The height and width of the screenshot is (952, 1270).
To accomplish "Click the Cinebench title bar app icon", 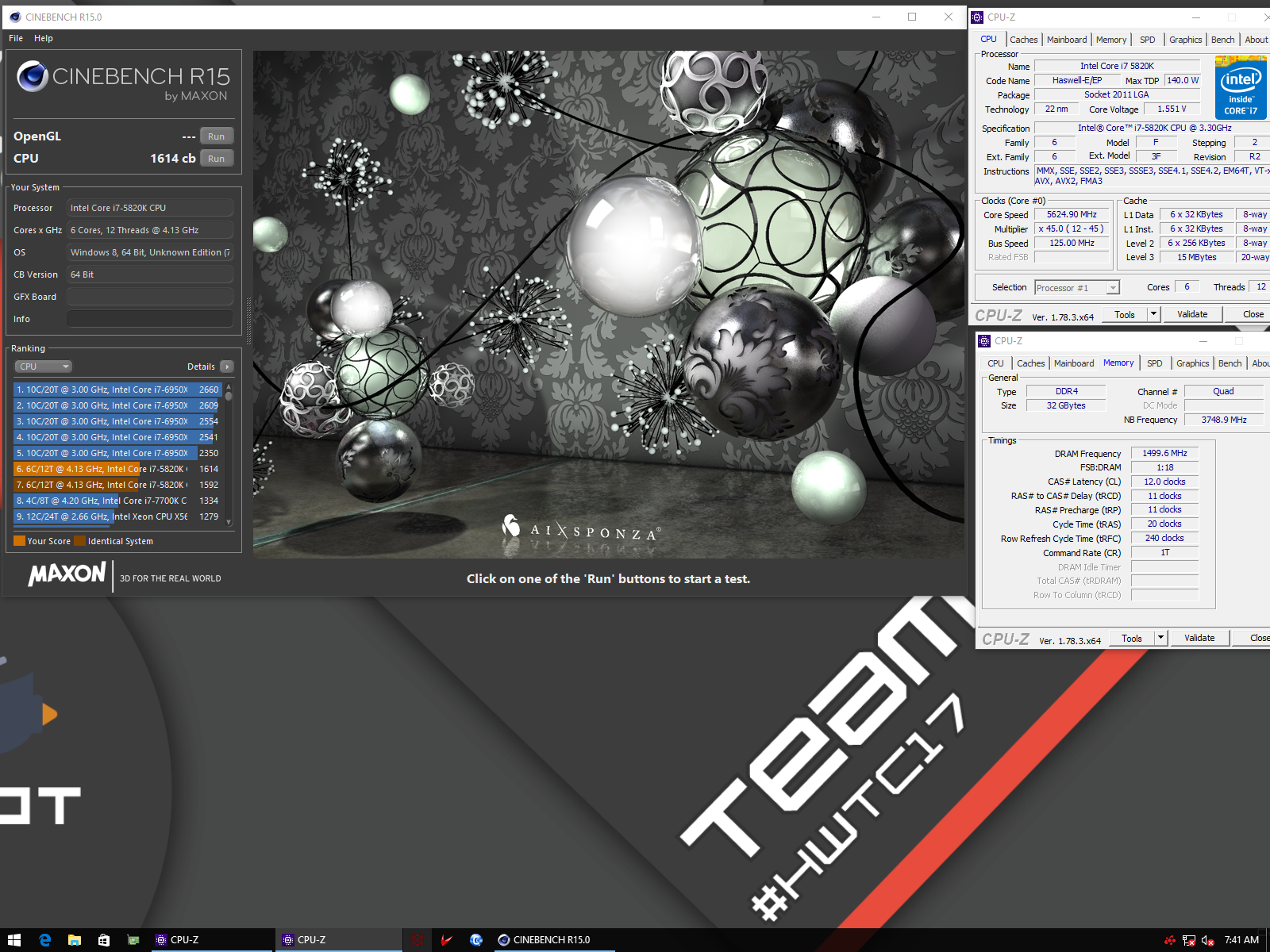I will [x=14, y=17].
